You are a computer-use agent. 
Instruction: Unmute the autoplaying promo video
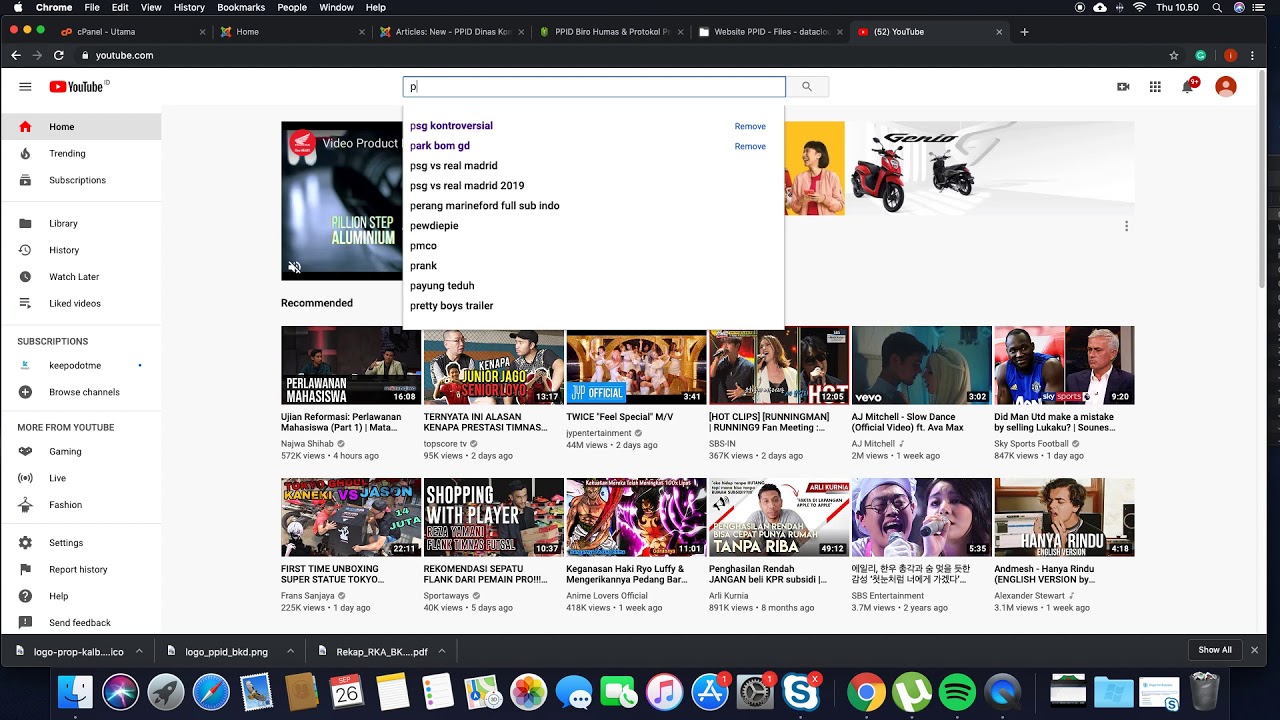295,267
